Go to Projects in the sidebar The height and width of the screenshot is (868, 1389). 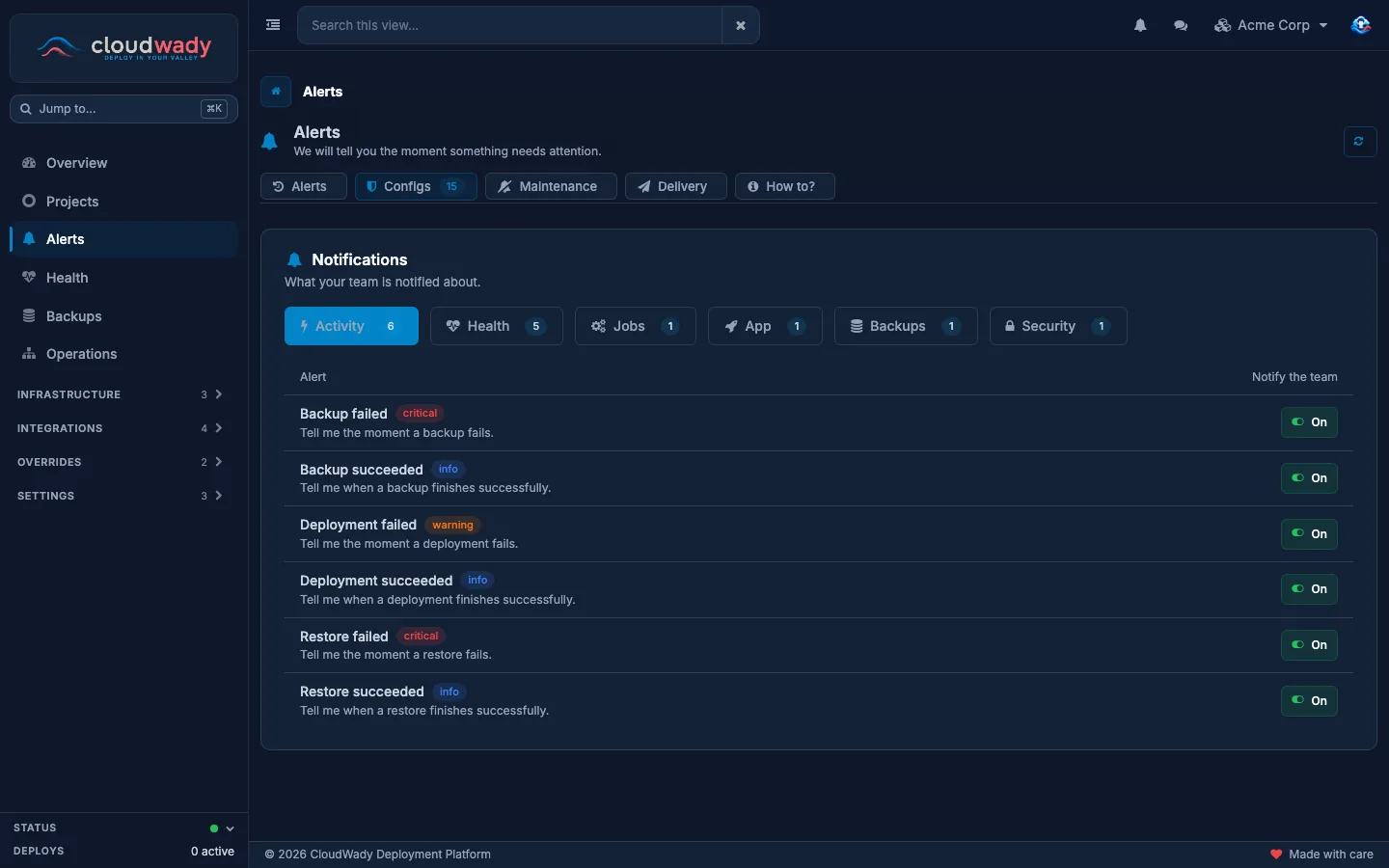[123, 202]
